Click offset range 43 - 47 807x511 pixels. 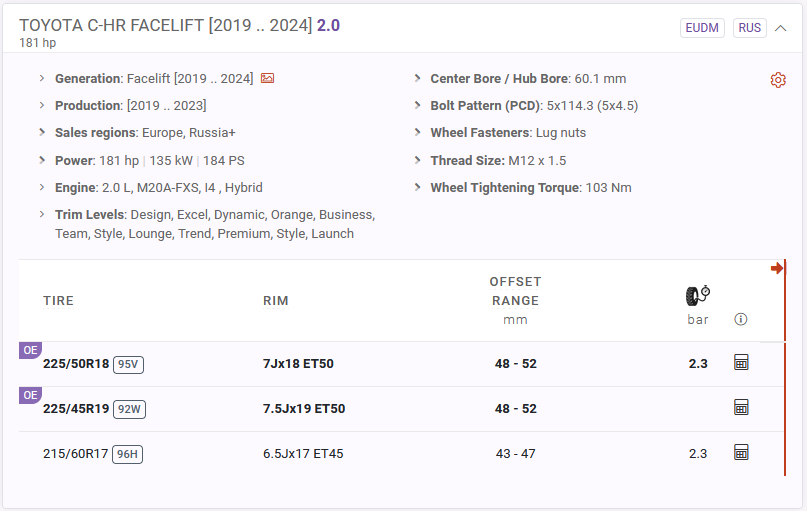pyautogui.click(x=515, y=453)
